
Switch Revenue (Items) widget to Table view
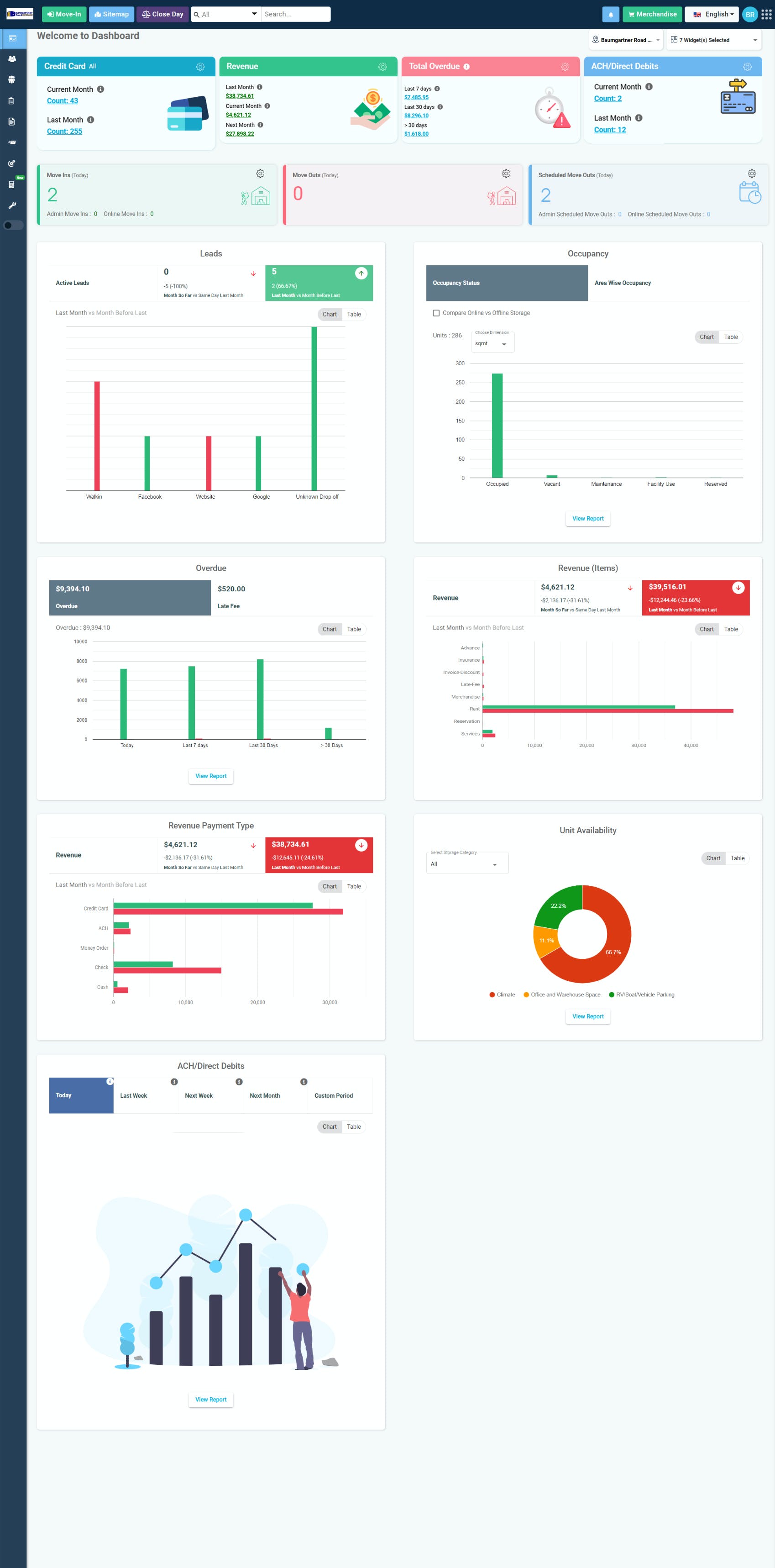pos(731,629)
